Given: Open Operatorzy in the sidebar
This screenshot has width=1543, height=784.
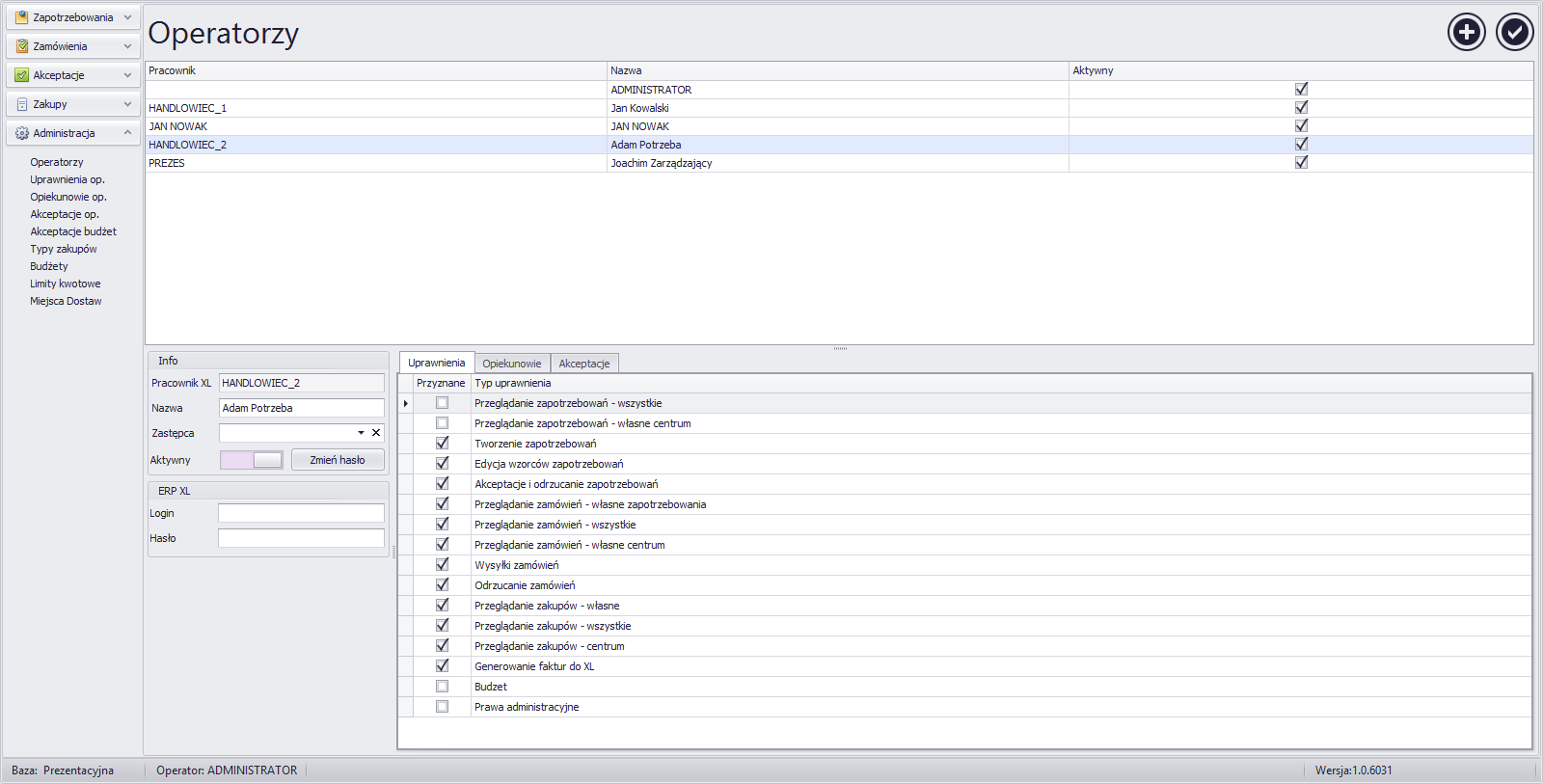Looking at the screenshot, I should (57, 162).
